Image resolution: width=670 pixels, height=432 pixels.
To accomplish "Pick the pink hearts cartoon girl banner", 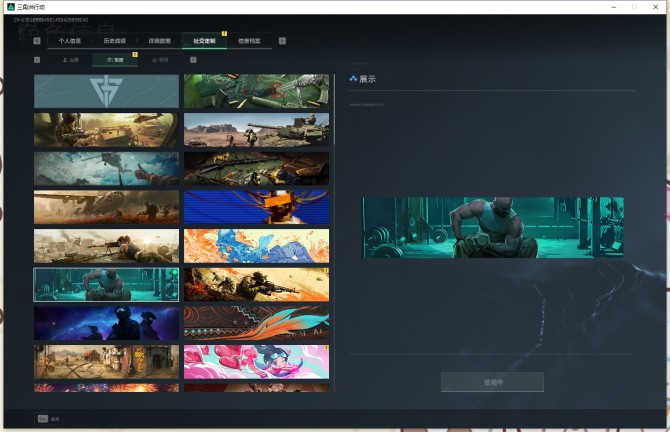I will coord(256,362).
